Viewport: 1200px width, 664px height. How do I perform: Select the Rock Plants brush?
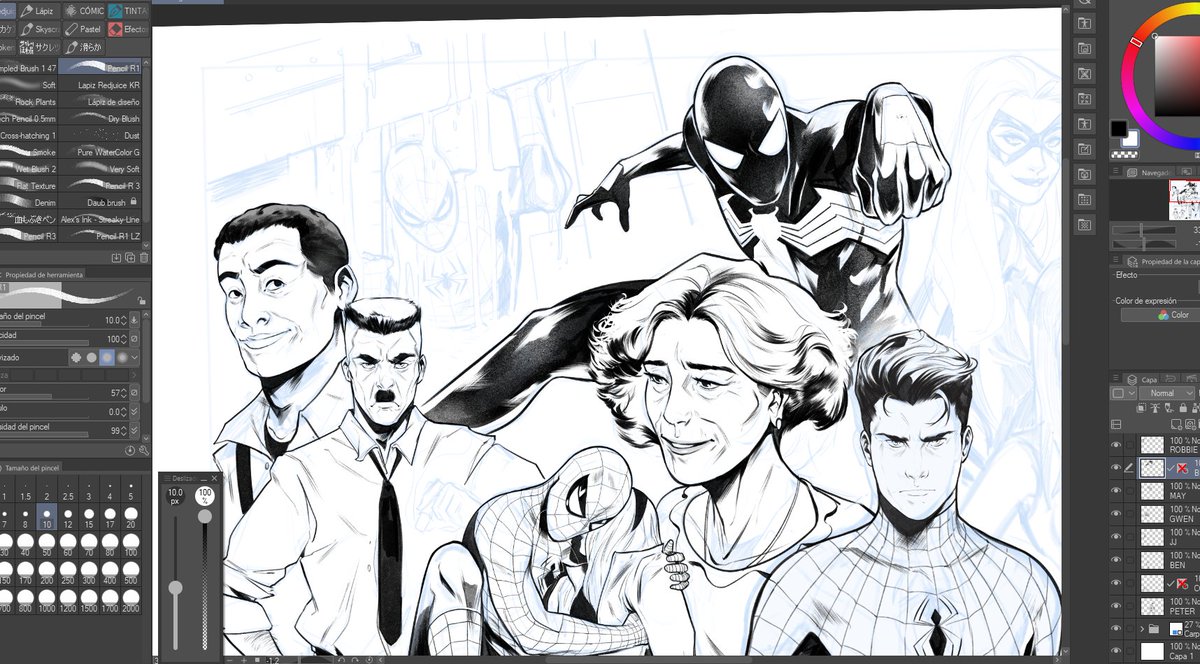(28, 102)
